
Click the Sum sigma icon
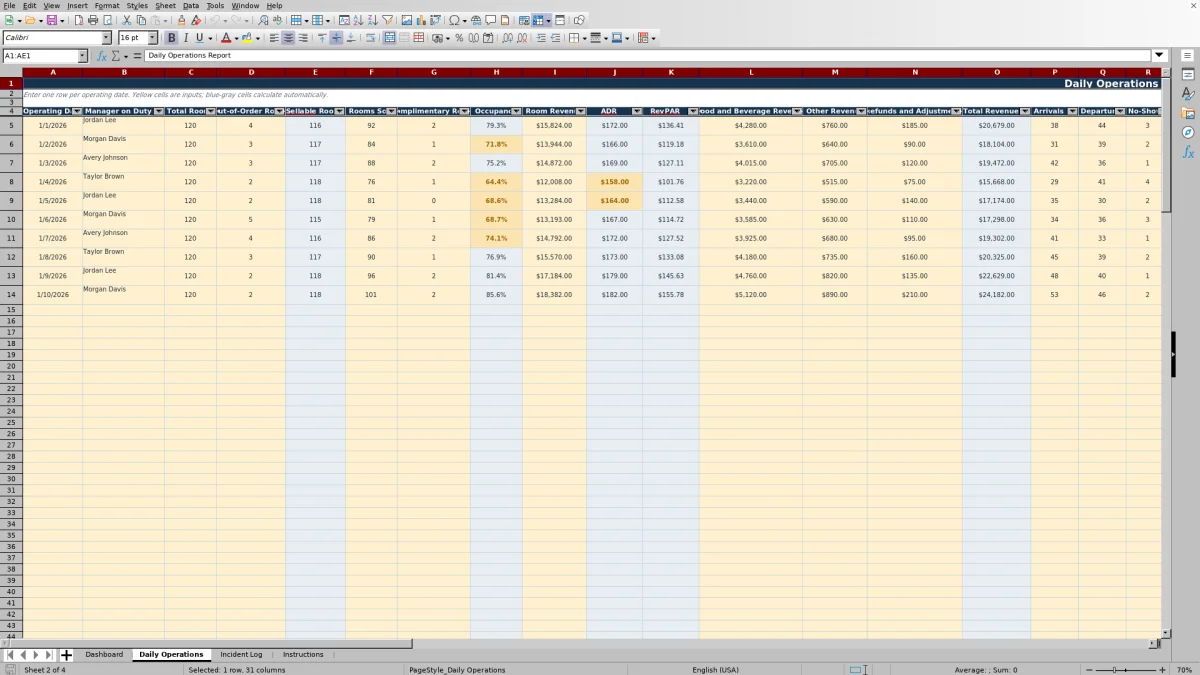point(115,56)
